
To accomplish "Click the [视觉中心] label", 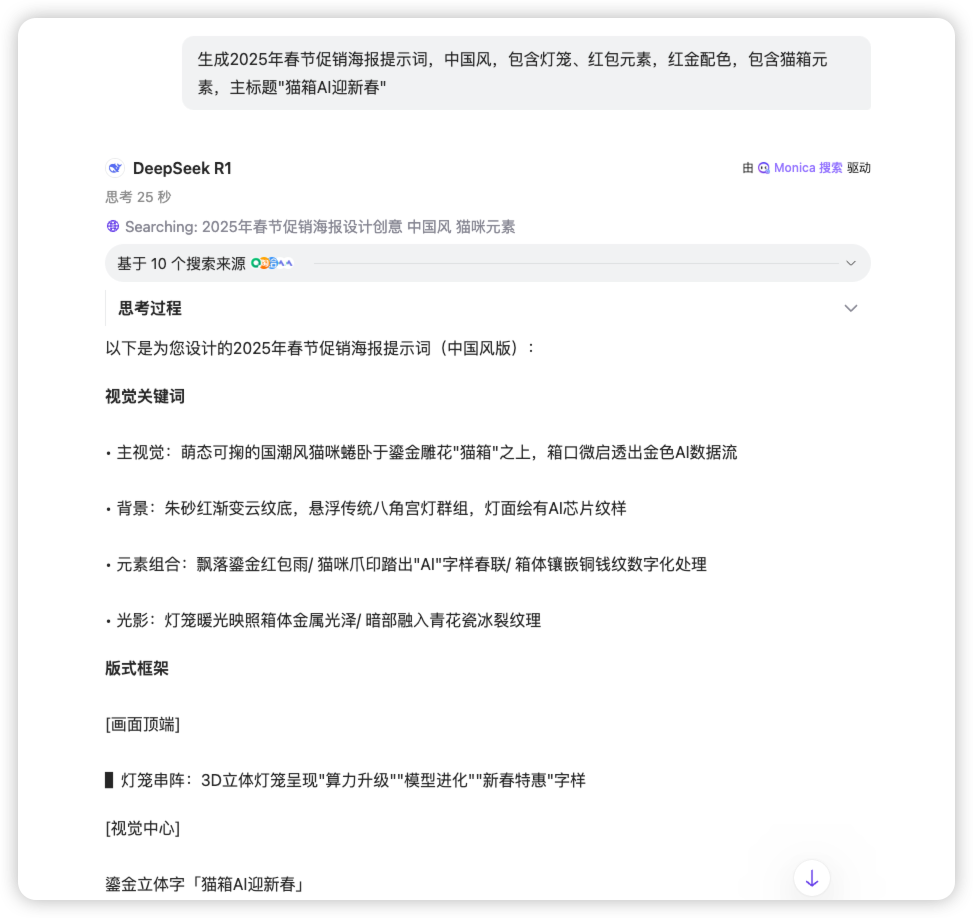I will click(x=143, y=829).
